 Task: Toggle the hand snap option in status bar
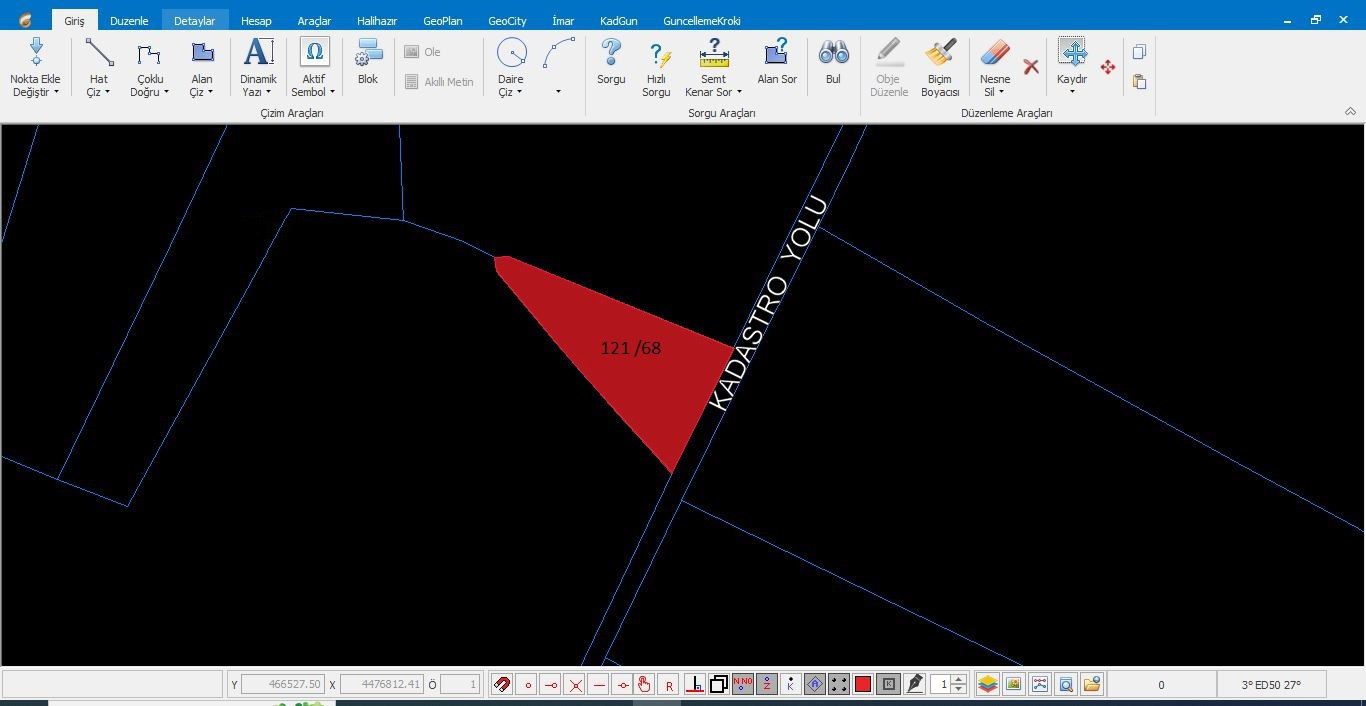point(645,685)
